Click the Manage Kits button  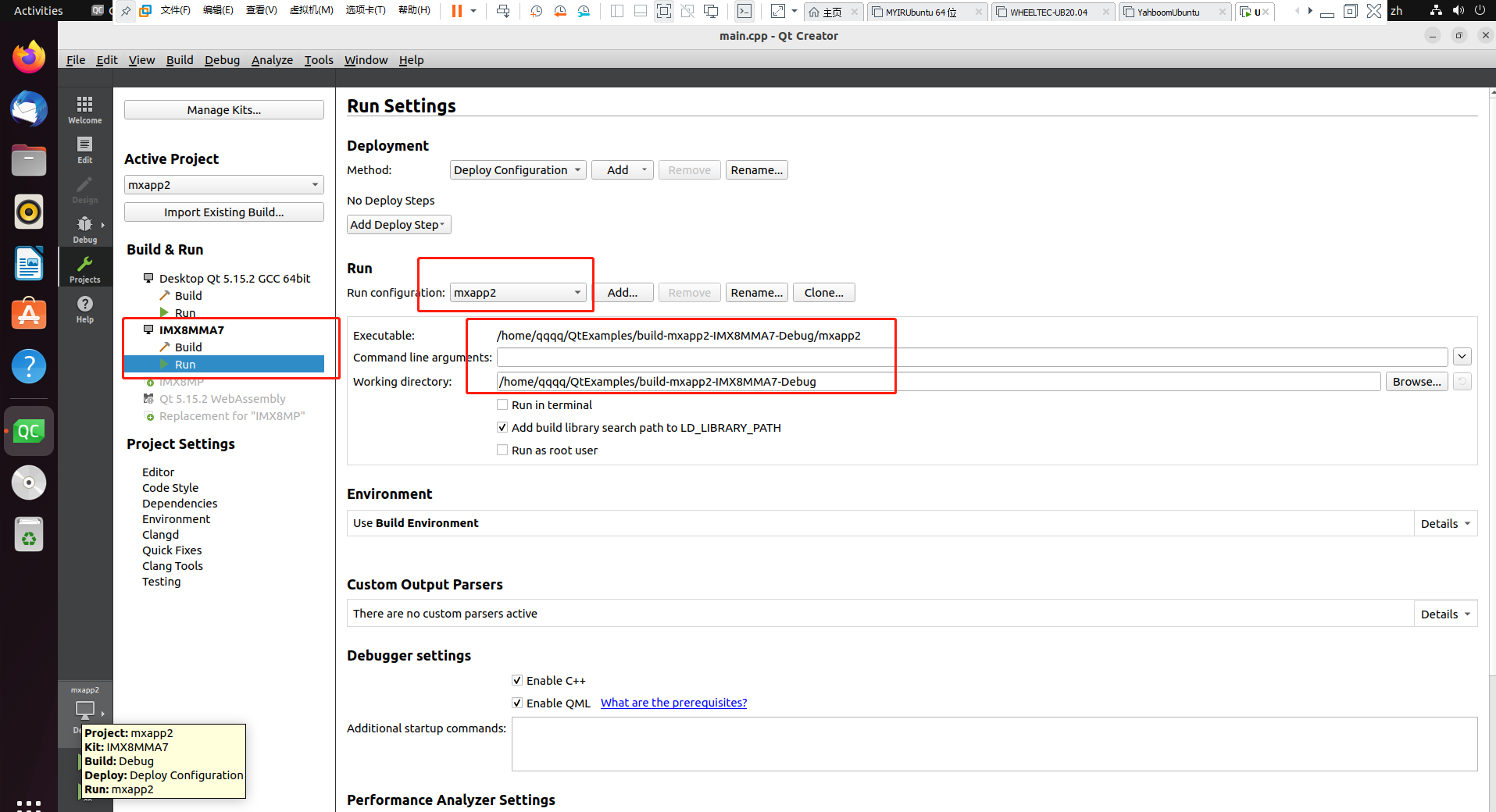[223, 110]
